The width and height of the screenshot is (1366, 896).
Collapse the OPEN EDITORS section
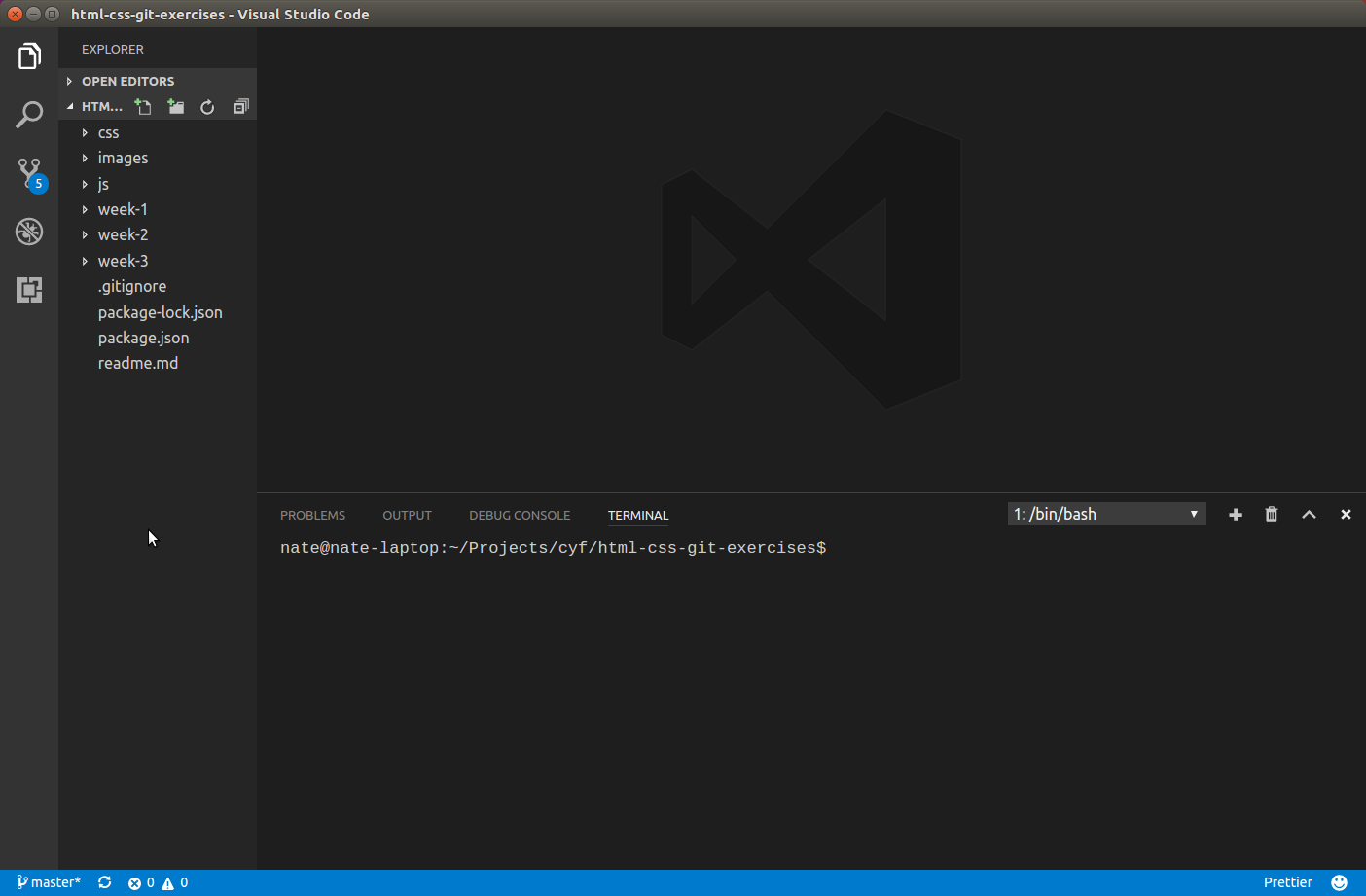click(x=127, y=81)
